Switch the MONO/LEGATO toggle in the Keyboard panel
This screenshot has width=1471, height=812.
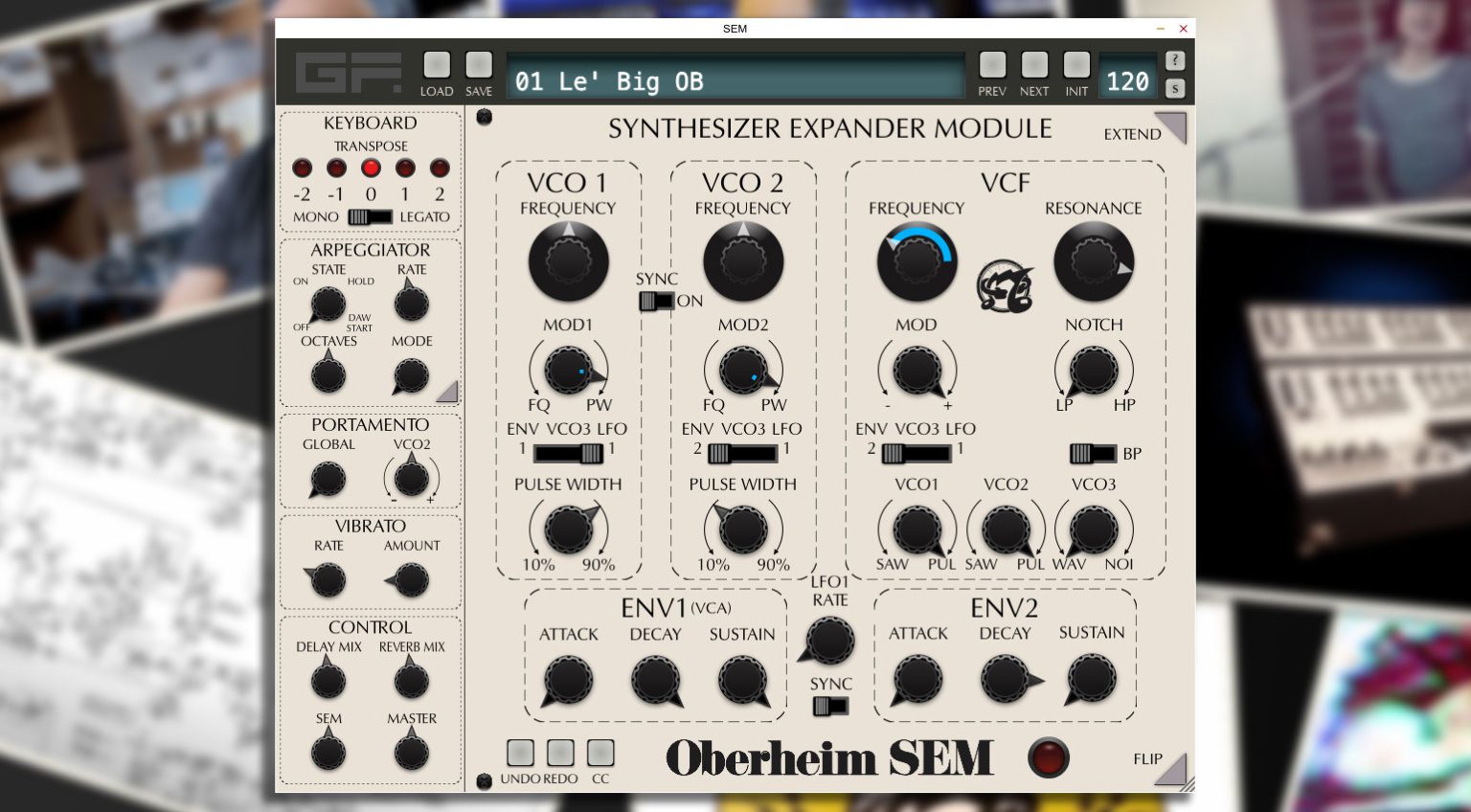pos(370,217)
